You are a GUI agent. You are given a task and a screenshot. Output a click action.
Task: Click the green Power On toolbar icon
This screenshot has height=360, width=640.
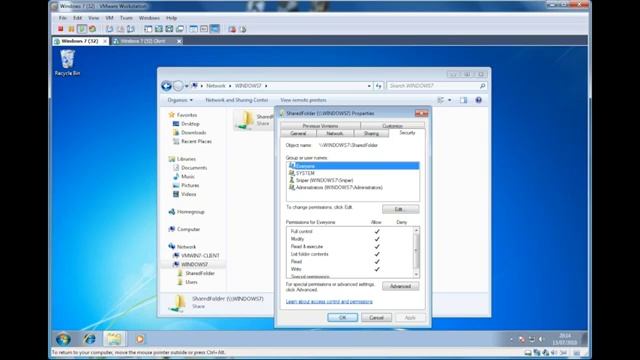click(82, 29)
